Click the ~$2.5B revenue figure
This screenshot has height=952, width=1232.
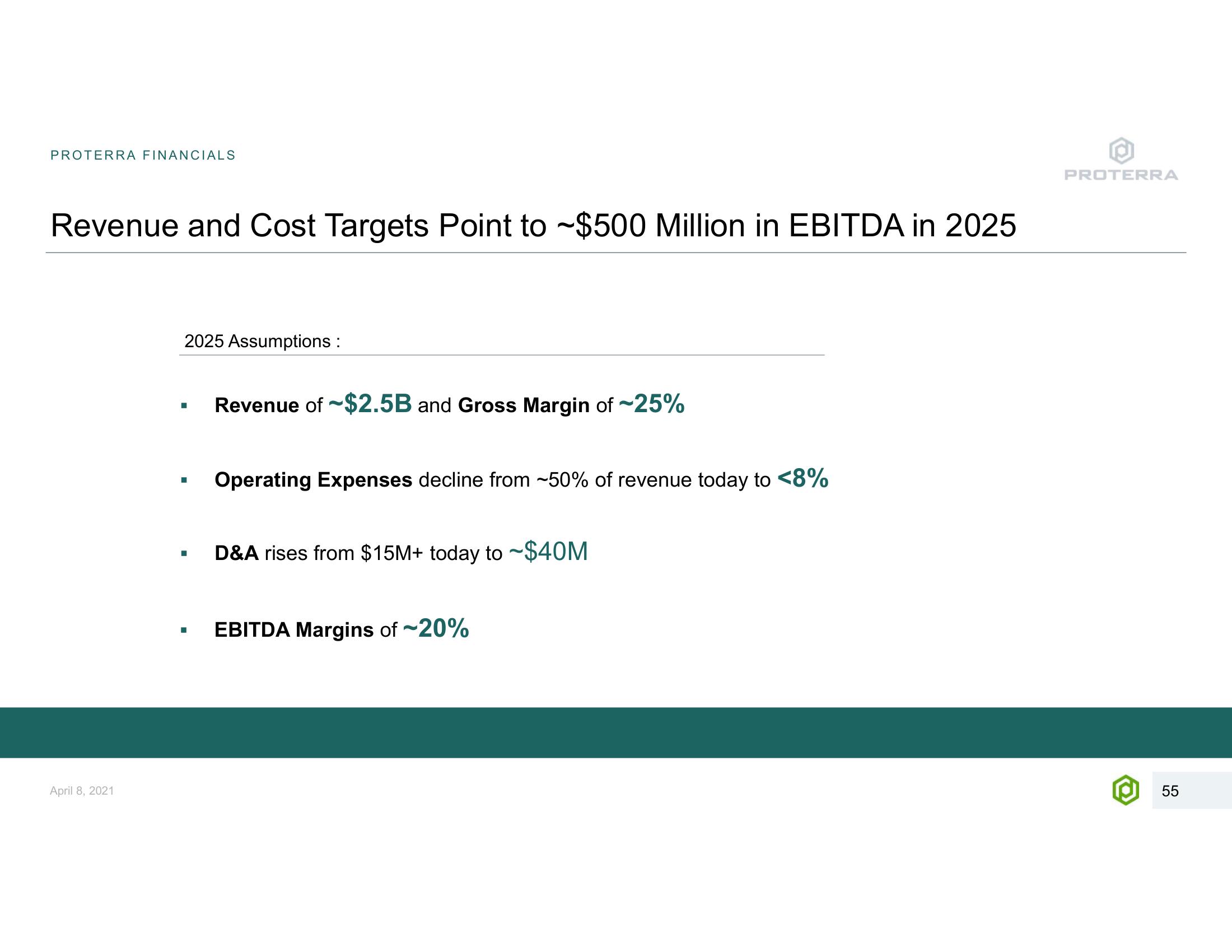370,404
